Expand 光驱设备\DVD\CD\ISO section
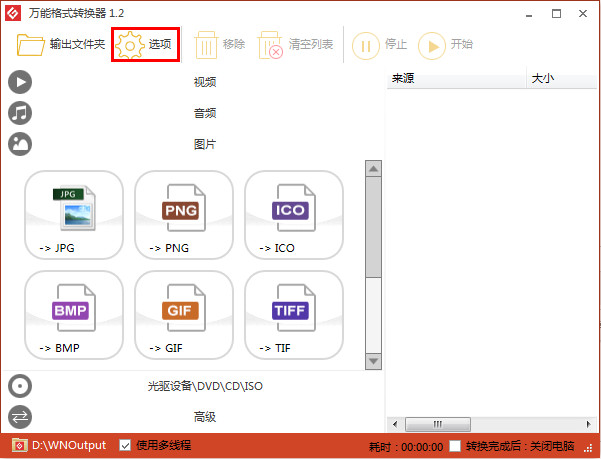 pos(204,386)
